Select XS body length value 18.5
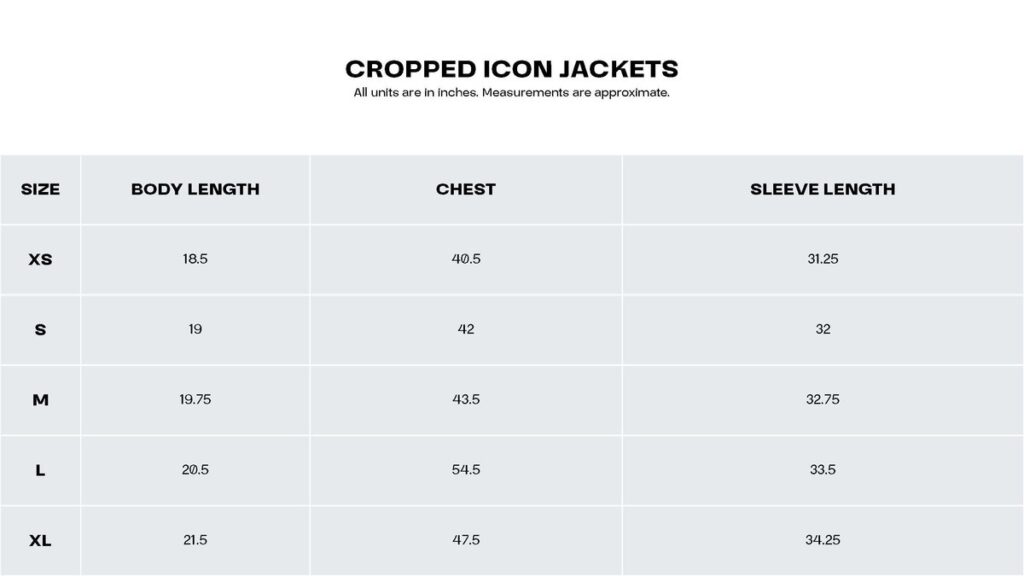Screen dimensions: 1024x576 pyautogui.click(x=195, y=259)
